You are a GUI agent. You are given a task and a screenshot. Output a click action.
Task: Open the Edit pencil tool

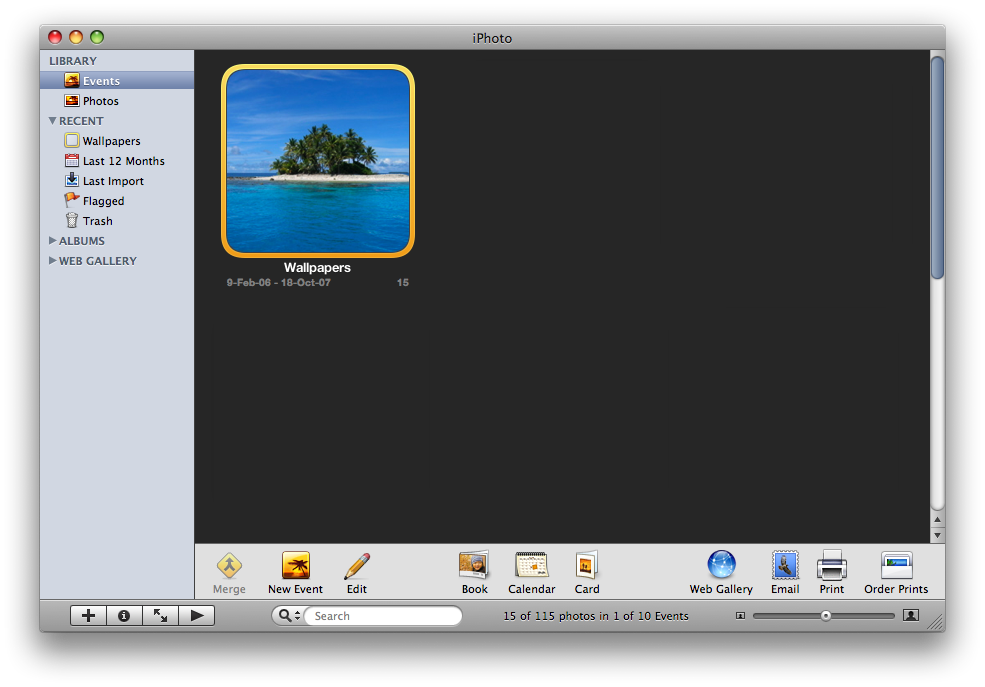357,566
